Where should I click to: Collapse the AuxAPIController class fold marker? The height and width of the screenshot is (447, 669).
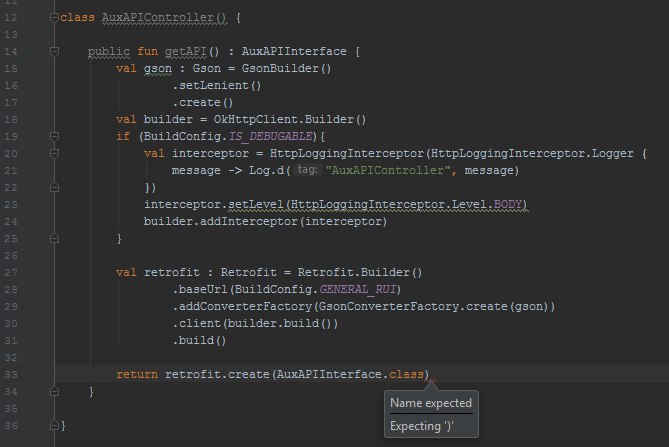[x=54, y=17]
